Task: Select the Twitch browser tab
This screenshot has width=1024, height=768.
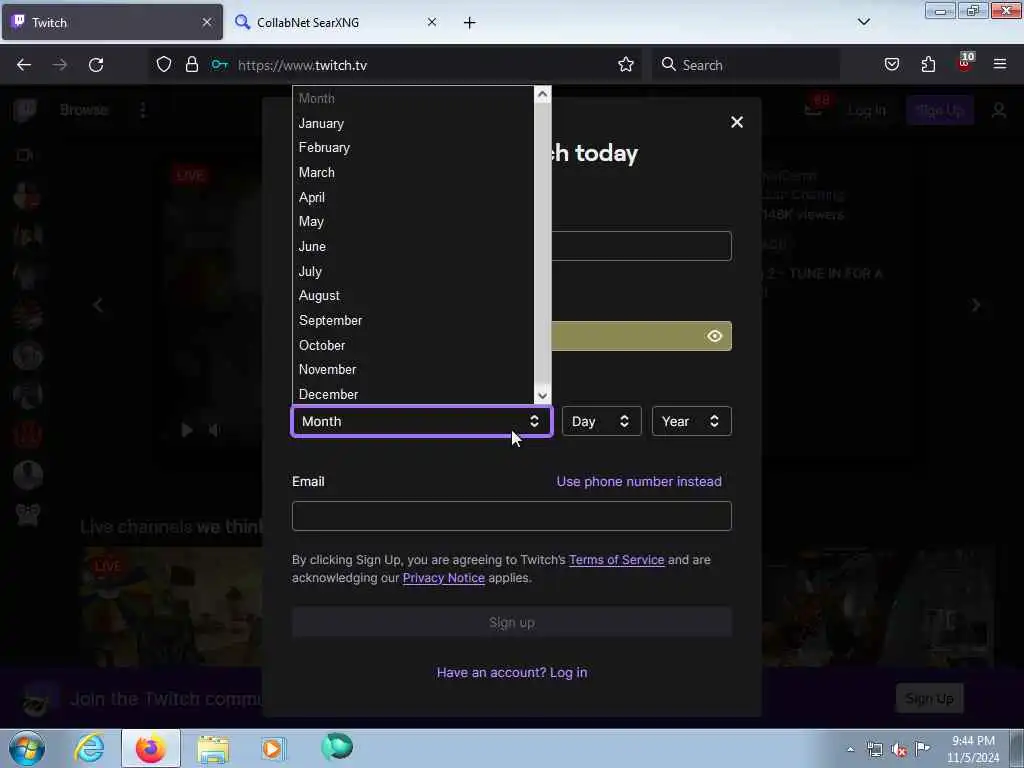Action: pos(111,22)
